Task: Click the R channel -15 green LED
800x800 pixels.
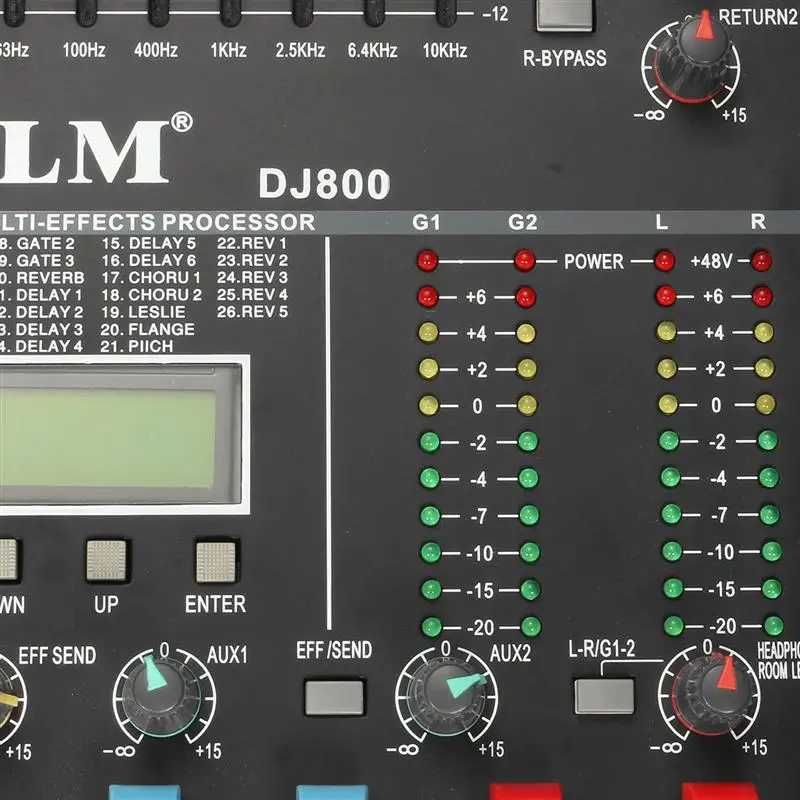Action: click(771, 589)
